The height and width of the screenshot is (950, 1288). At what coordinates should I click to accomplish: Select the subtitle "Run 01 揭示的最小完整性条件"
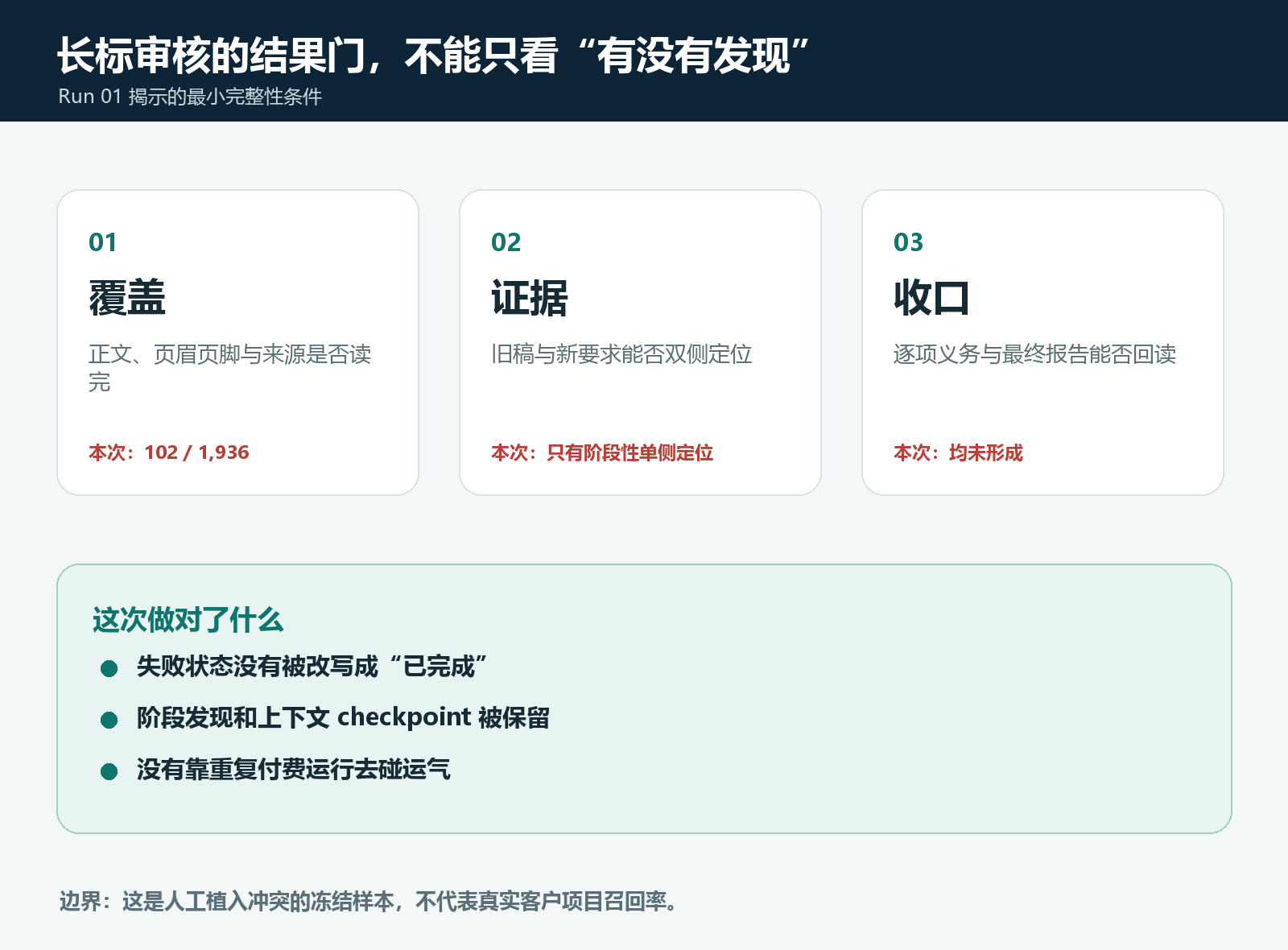[190, 97]
